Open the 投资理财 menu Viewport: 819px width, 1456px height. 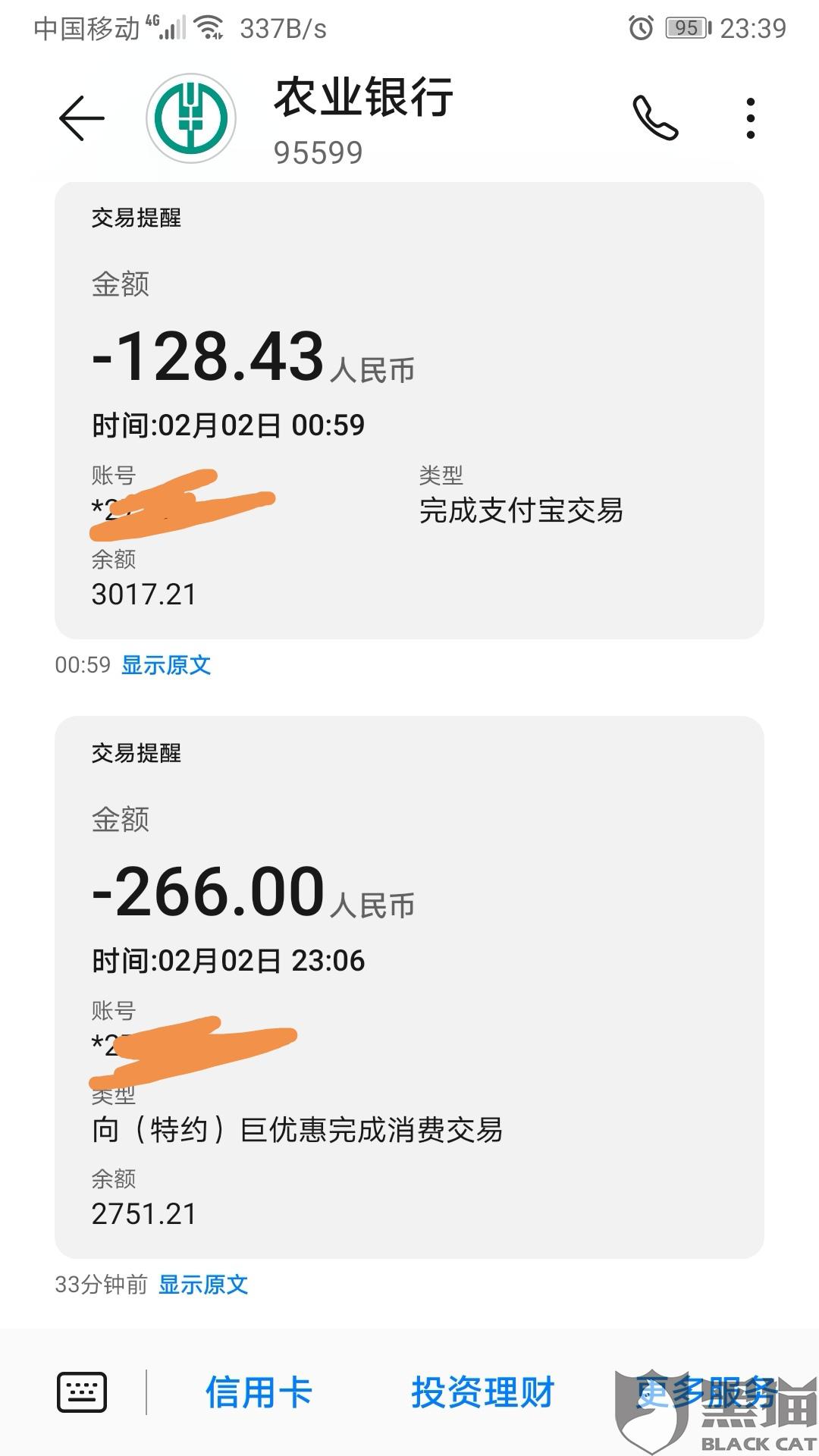point(483,1392)
